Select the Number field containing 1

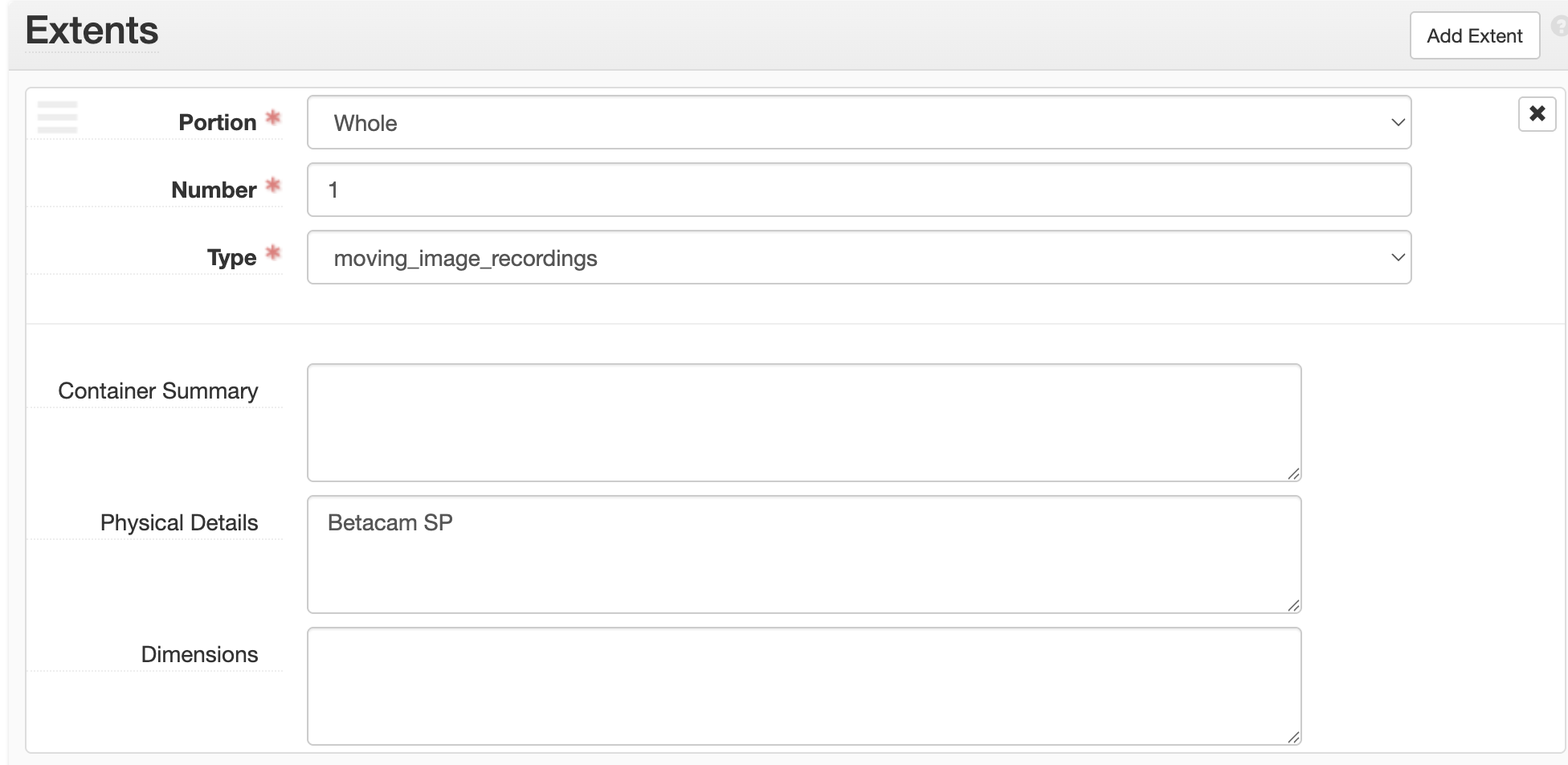pyautogui.click(x=857, y=190)
